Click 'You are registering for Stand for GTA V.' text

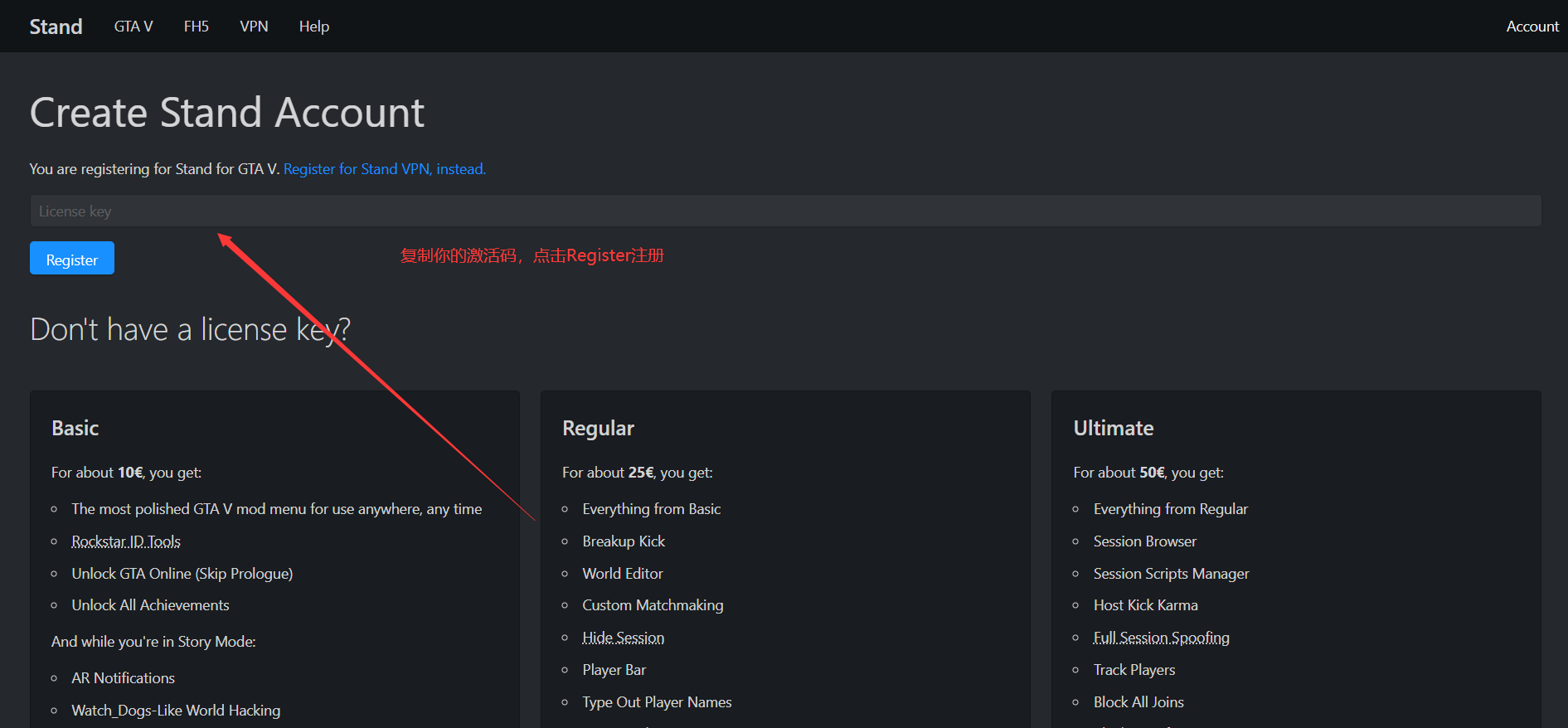[x=154, y=169]
